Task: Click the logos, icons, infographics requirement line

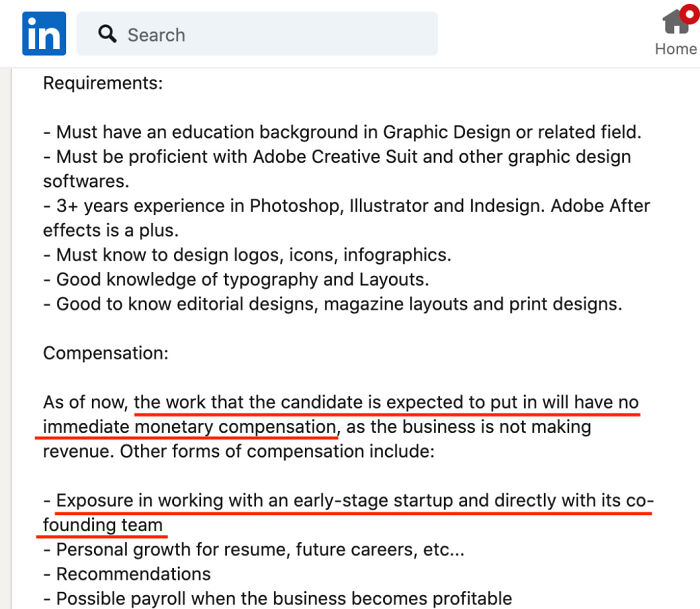Action: tap(247, 255)
